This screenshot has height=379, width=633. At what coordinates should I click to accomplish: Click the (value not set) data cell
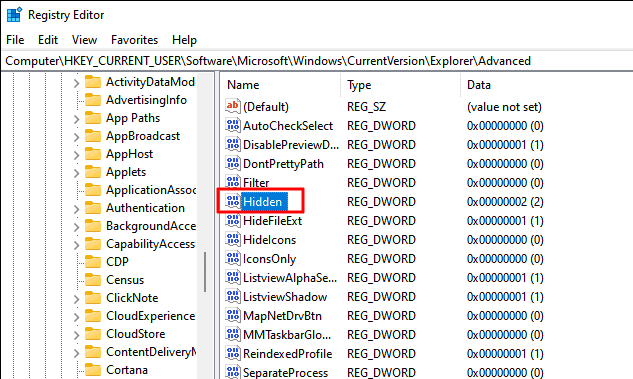coord(504,107)
